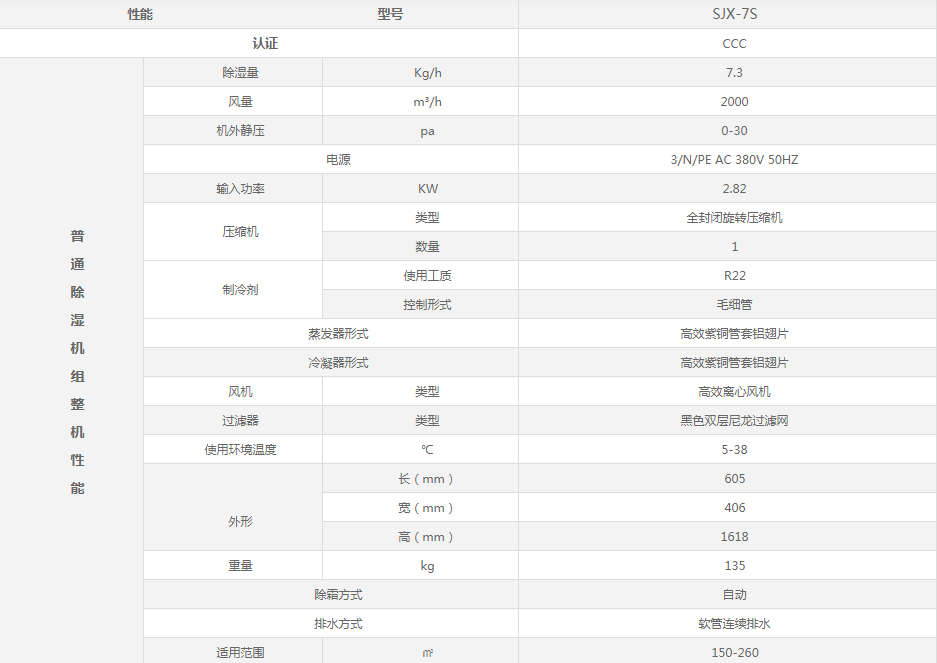Click the power supply value 3/N/PE AC 380V 50HZ
The height and width of the screenshot is (663, 937).
[733, 159]
